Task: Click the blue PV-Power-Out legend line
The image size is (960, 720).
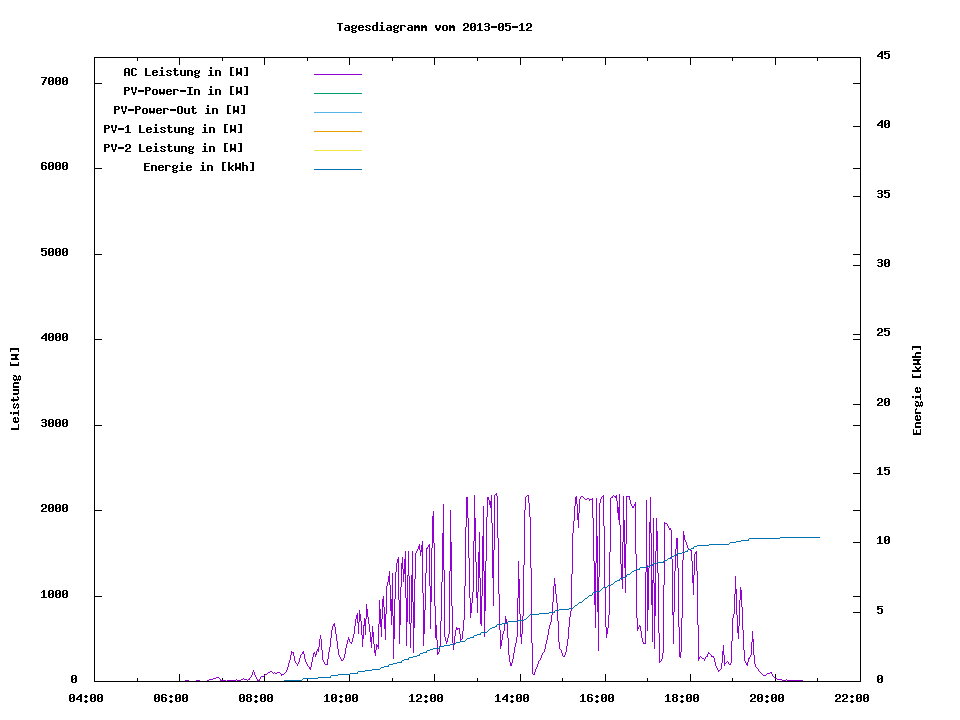Action: coord(337,112)
